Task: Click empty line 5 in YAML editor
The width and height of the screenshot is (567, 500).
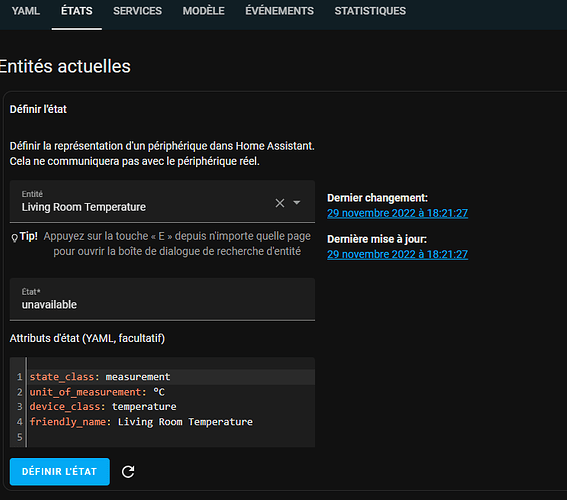Action: pyautogui.click(x=171, y=437)
